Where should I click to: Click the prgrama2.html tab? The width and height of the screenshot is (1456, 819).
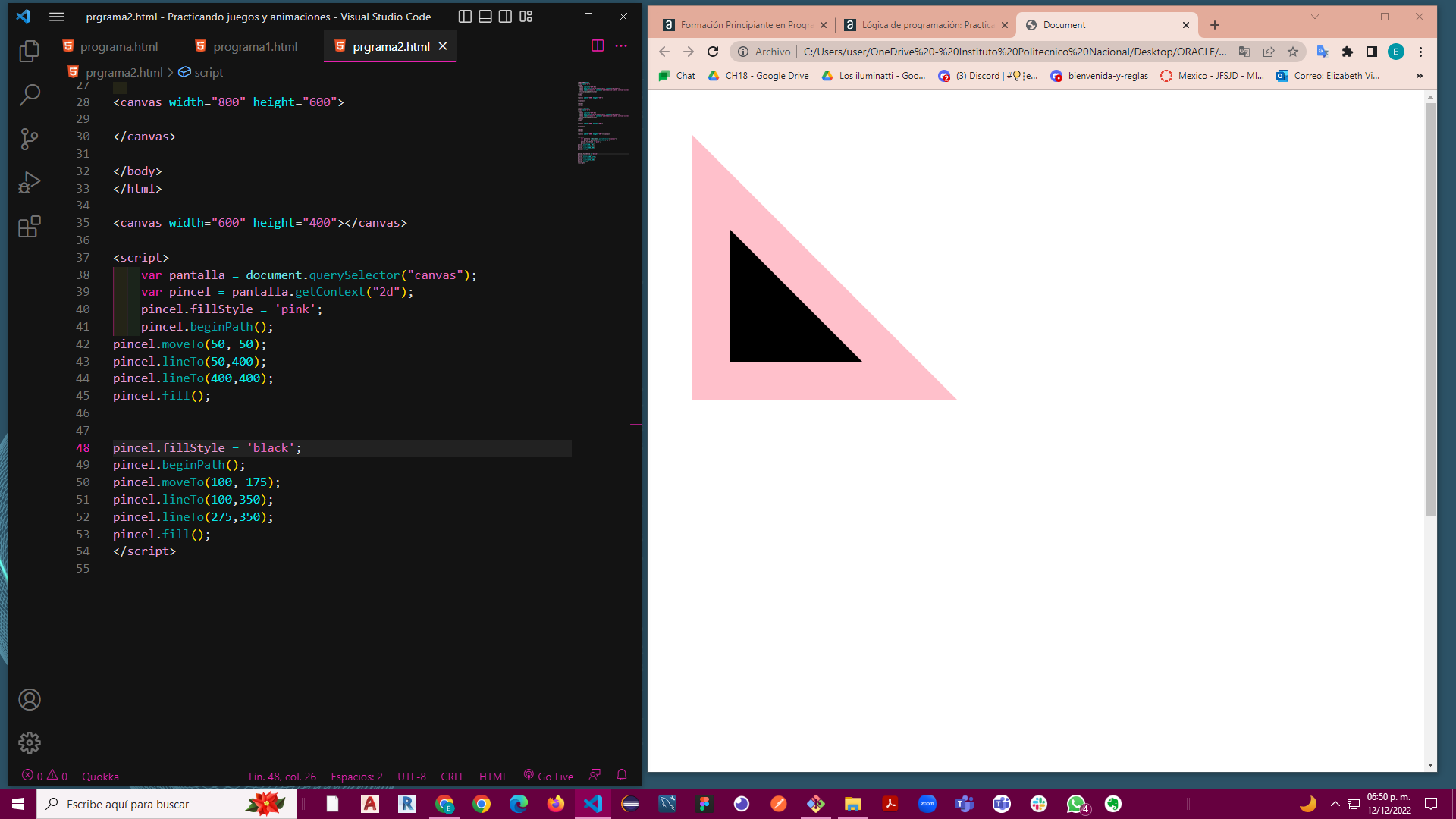click(x=391, y=46)
